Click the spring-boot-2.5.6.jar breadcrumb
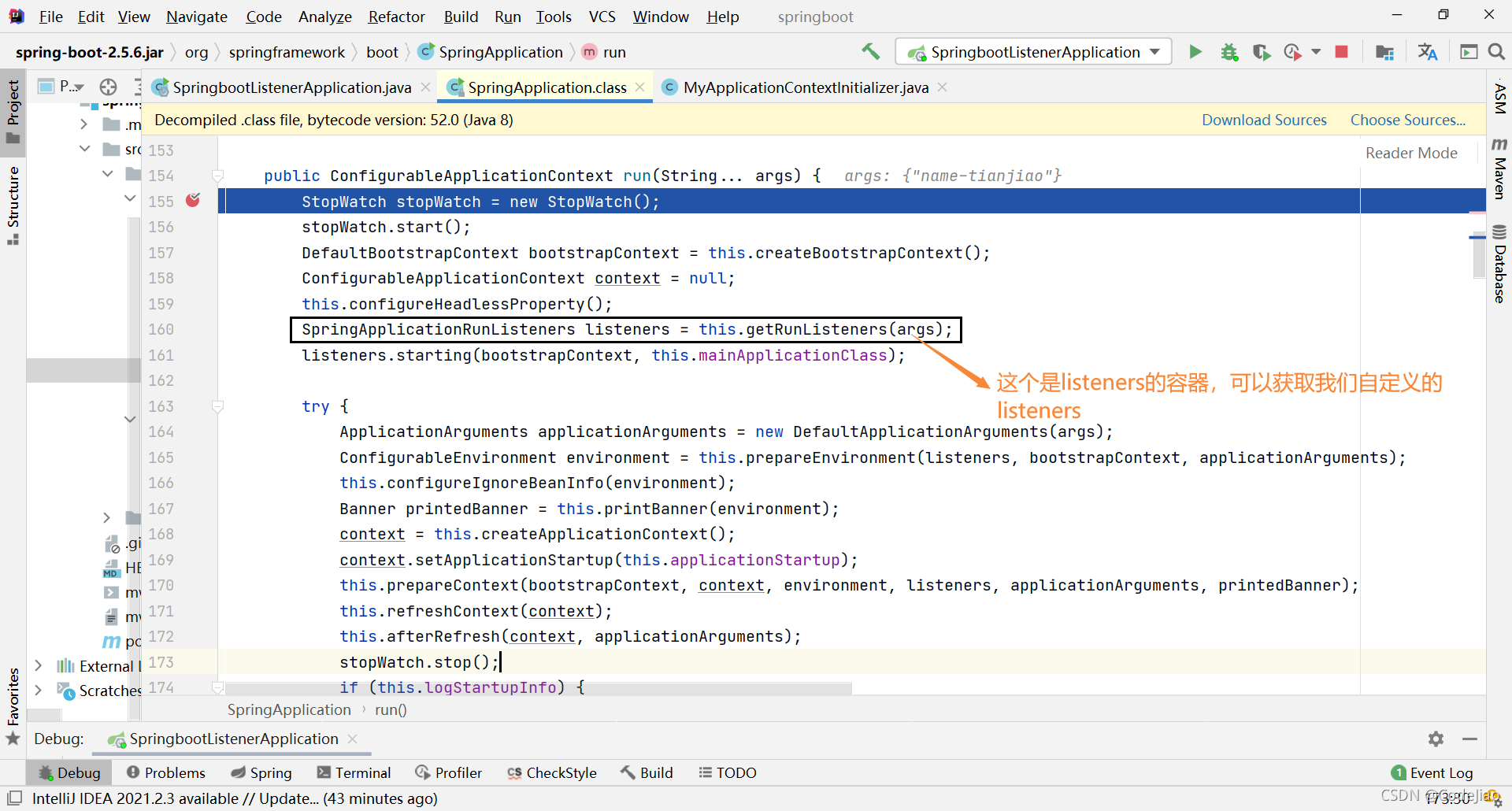Screen dimensions: 1512x811 pos(90,52)
